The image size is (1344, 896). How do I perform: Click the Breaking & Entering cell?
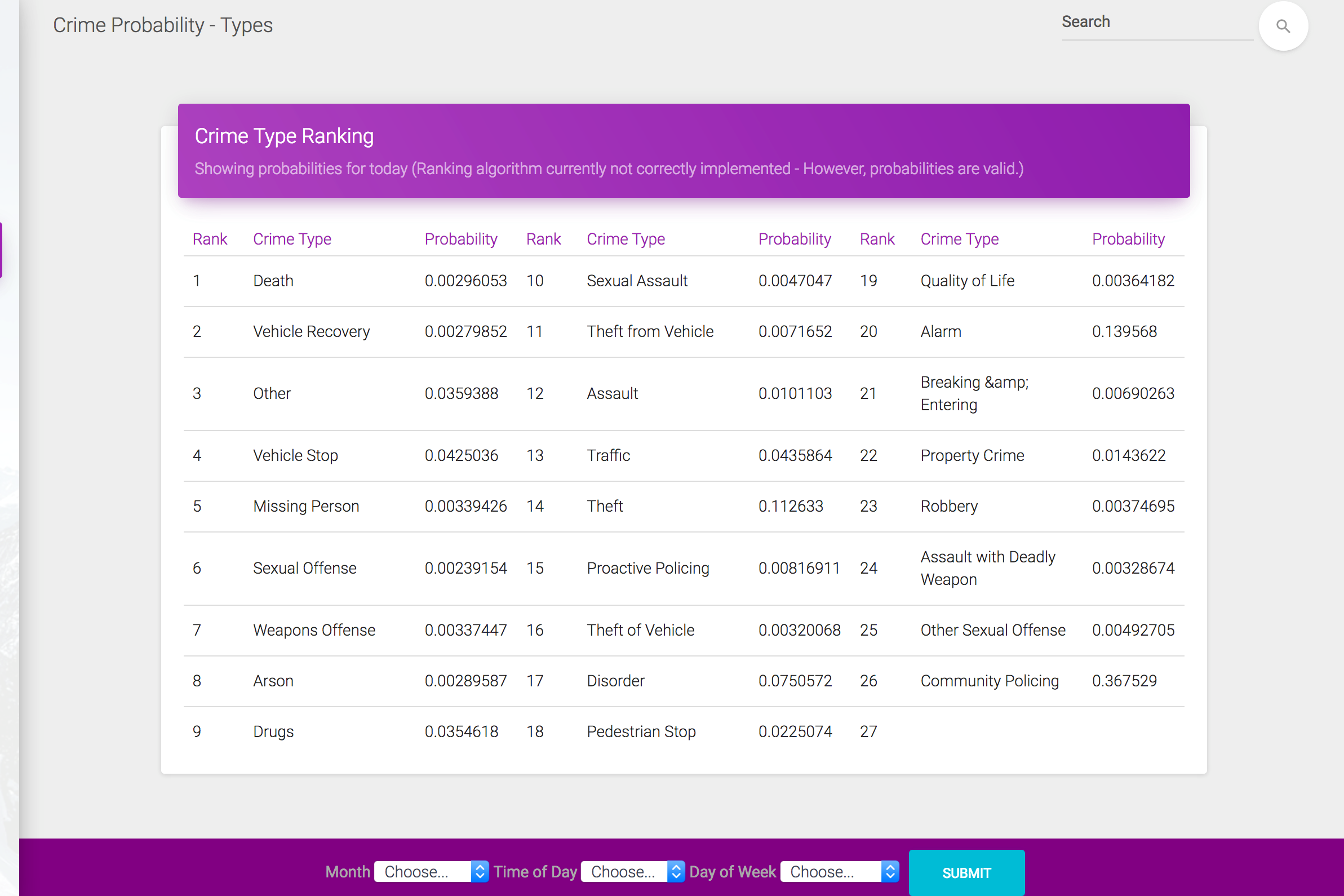pyautogui.click(x=974, y=393)
